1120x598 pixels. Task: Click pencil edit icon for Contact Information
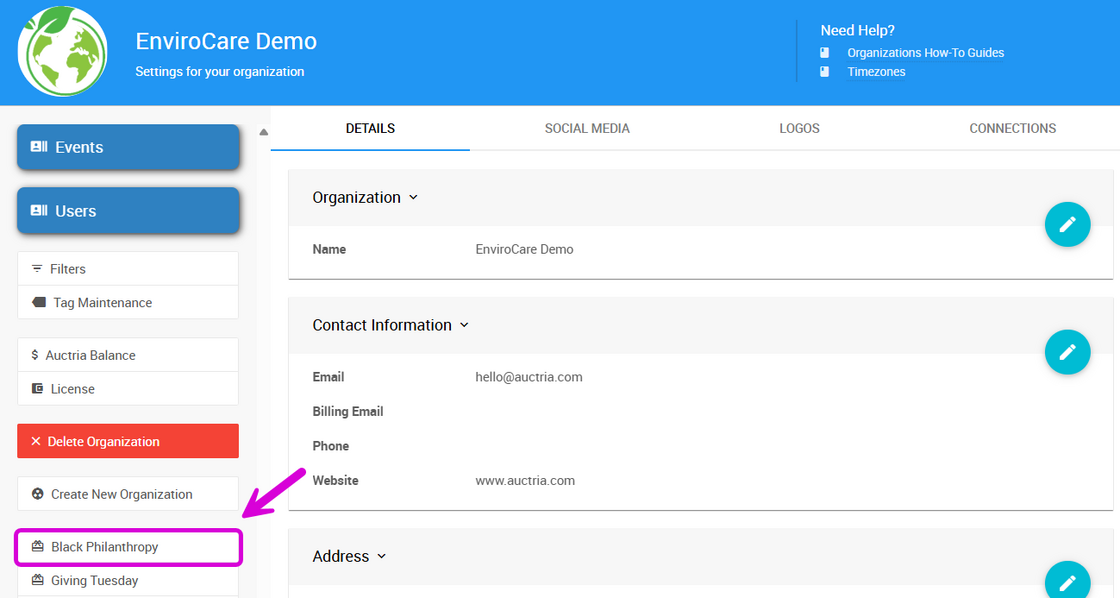pyautogui.click(x=1067, y=352)
